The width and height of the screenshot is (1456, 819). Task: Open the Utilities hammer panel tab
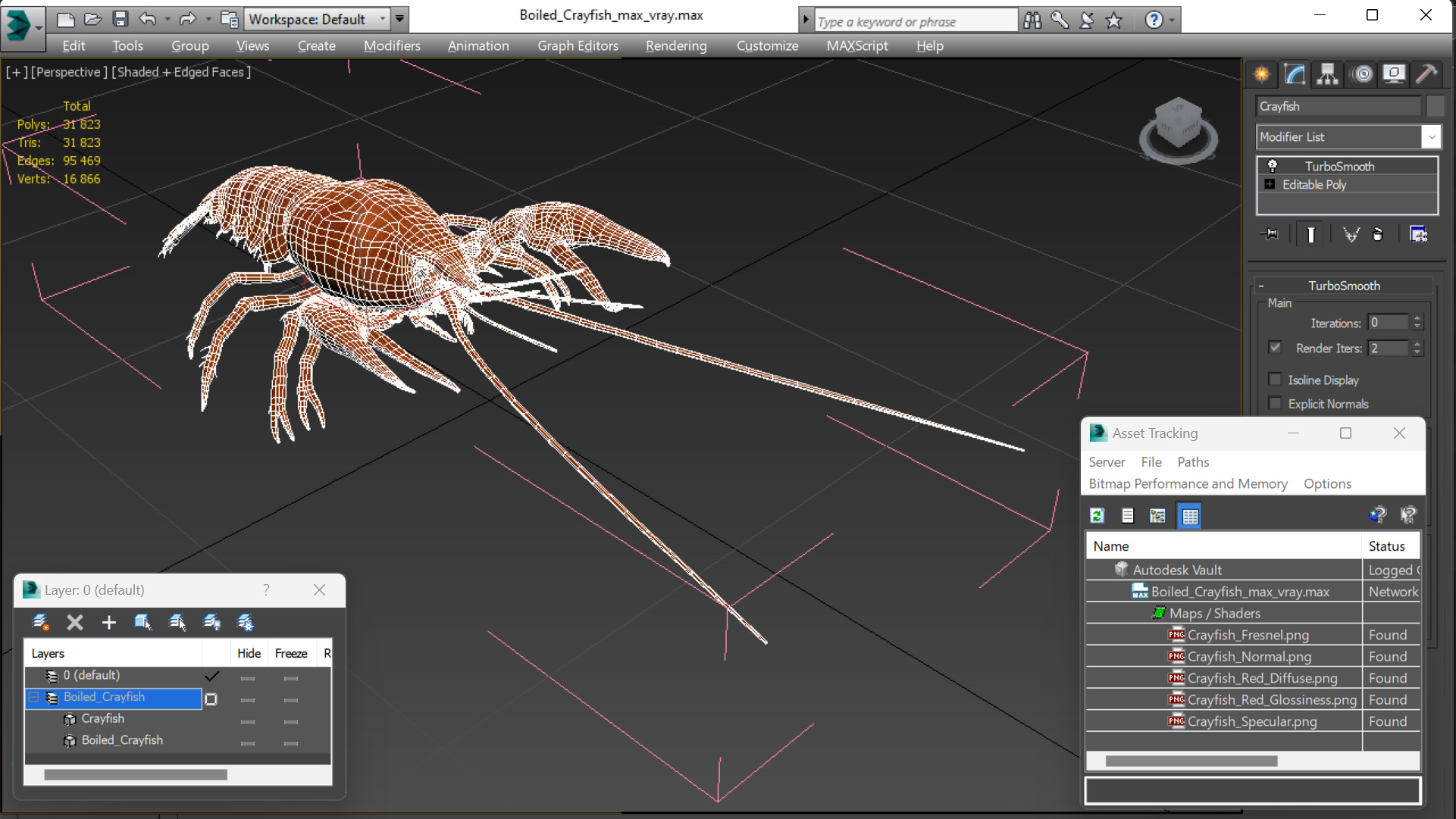(1426, 74)
